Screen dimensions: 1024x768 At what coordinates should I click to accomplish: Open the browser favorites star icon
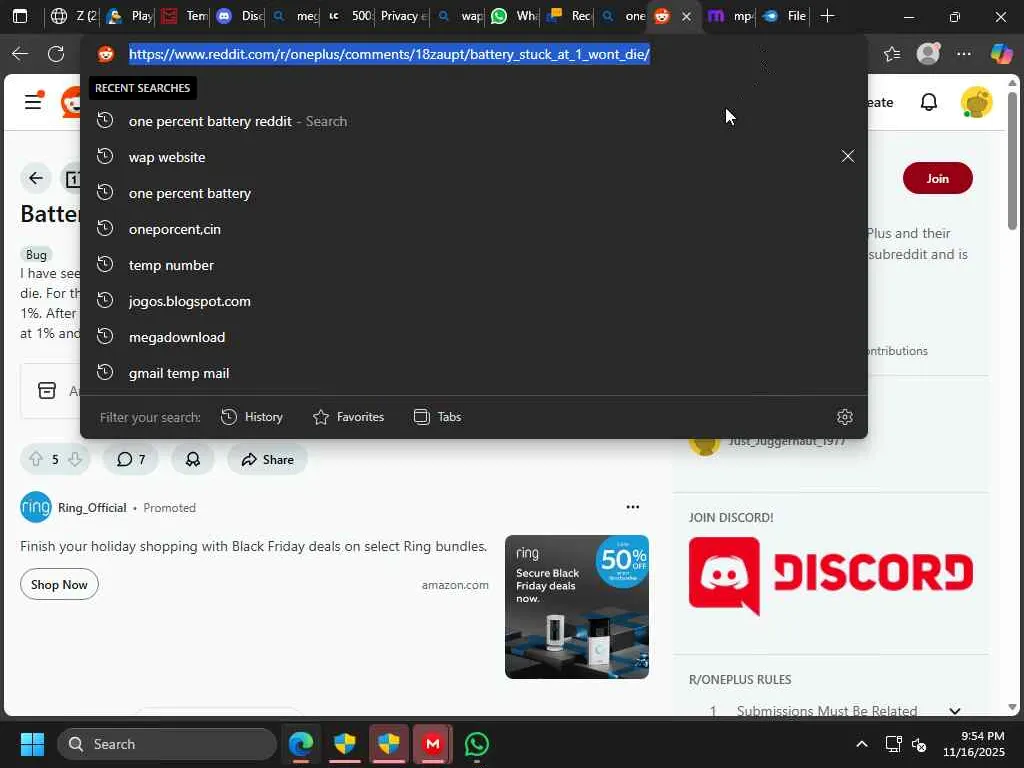[891, 54]
